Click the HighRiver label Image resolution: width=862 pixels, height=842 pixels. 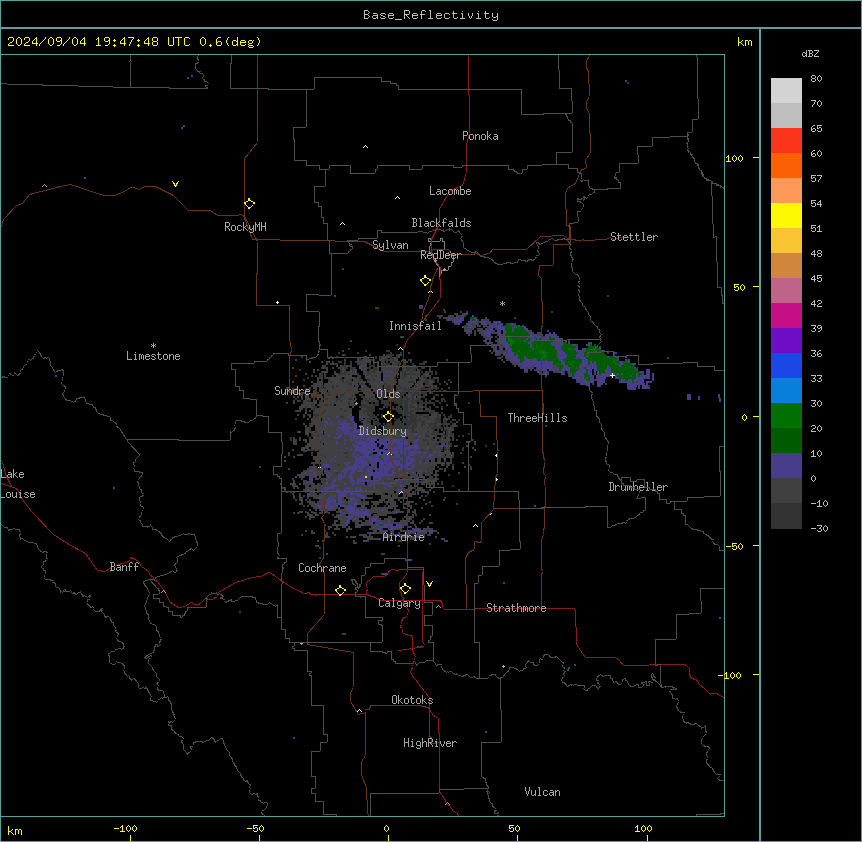click(x=429, y=743)
